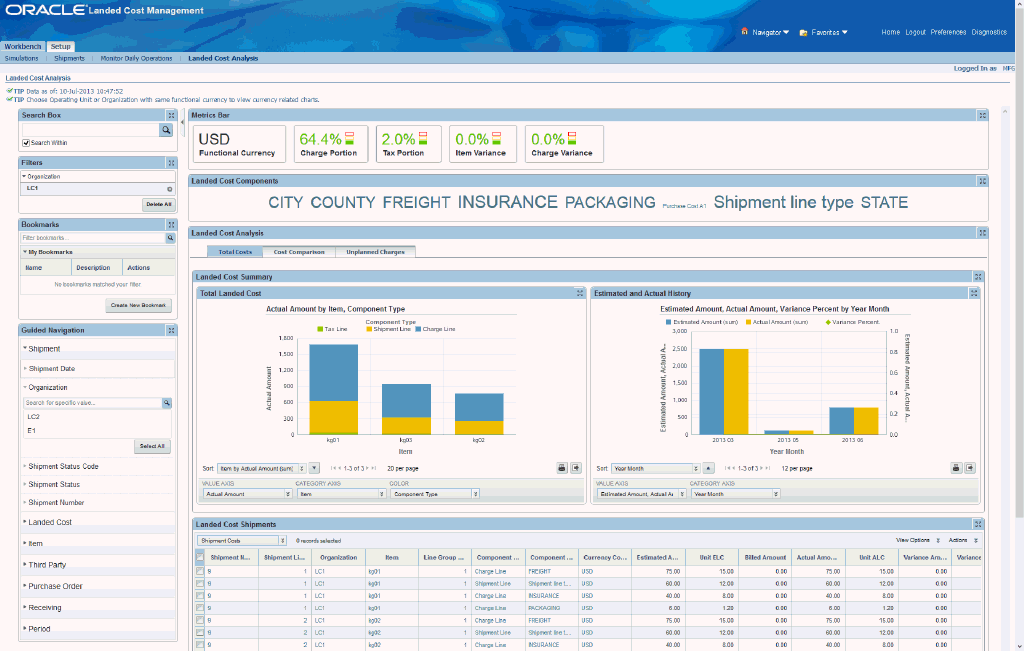The height and width of the screenshot is (651, 1024).
Task: Toggle sort direction for Total Landed Cost
Action: (x=314, y=468)
